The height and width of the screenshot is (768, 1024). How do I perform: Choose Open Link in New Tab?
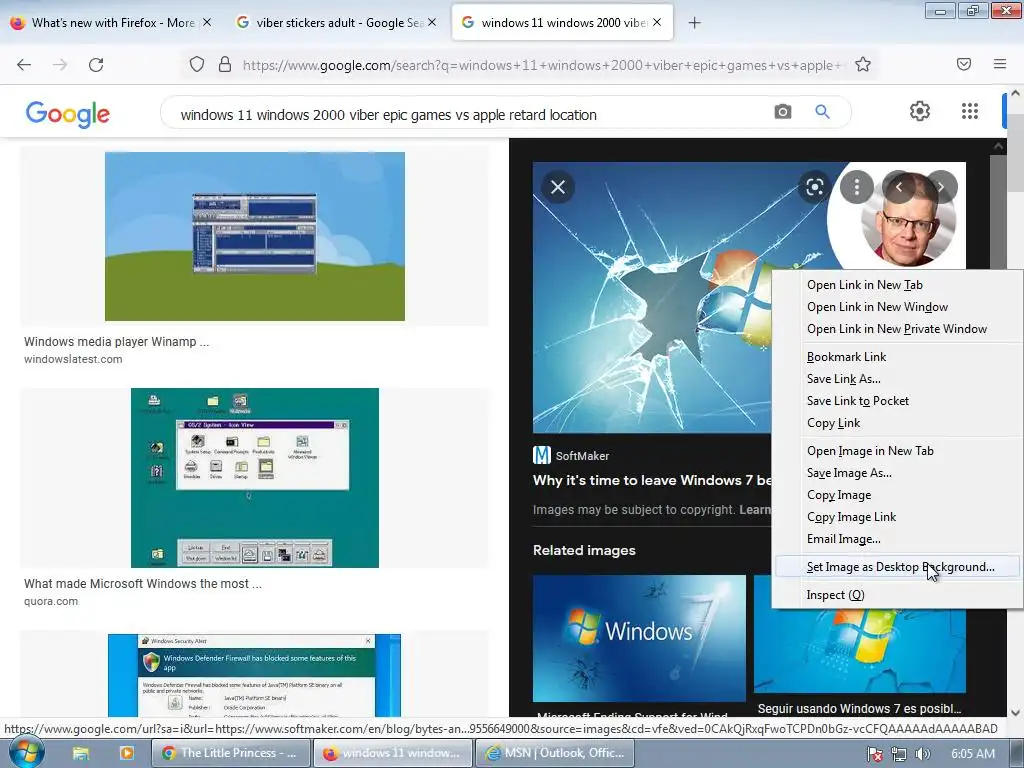tap(897, 285)
